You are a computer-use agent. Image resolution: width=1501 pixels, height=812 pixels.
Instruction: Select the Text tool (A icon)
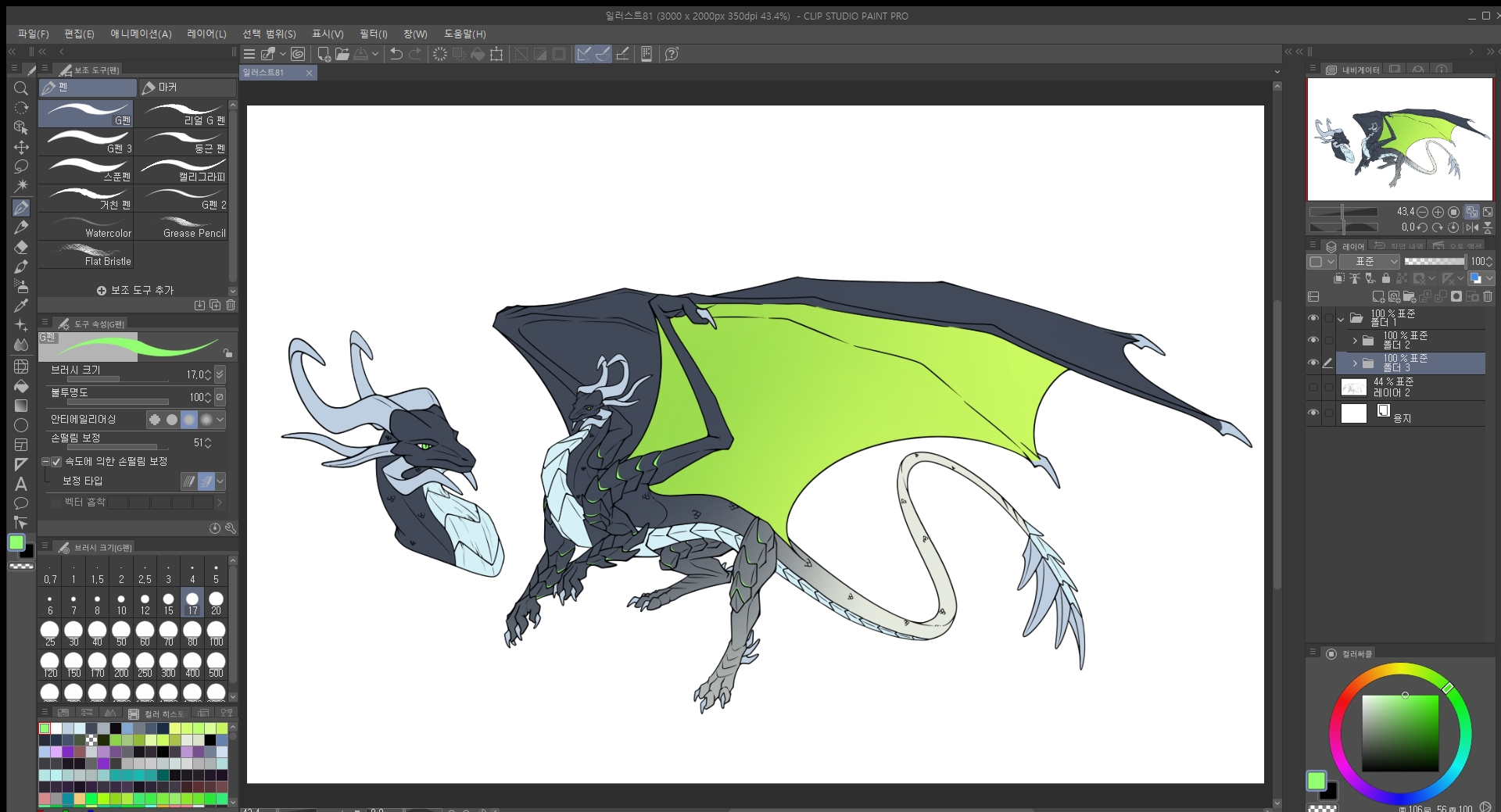pos(21,484)
